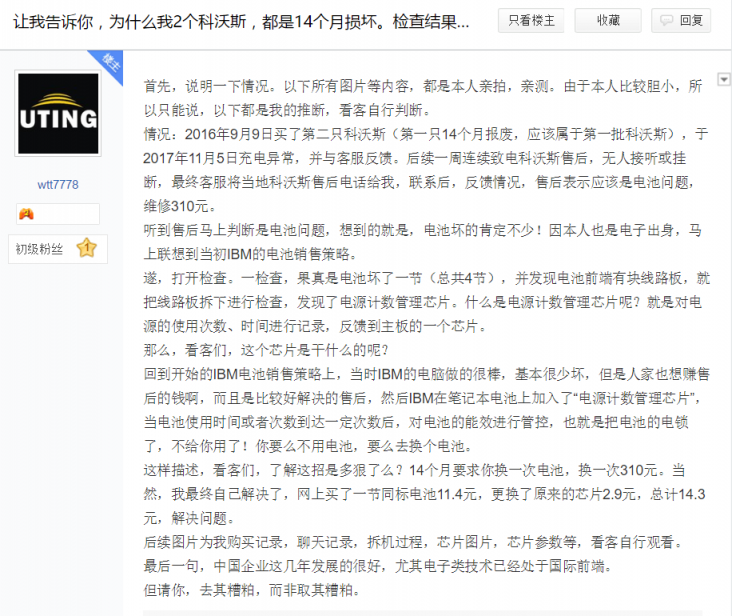Click the sentence 那么，看客们，这个芯片是干什么的呢
Image resolution: width=732 pixels, height=616 pixels.
266,350
